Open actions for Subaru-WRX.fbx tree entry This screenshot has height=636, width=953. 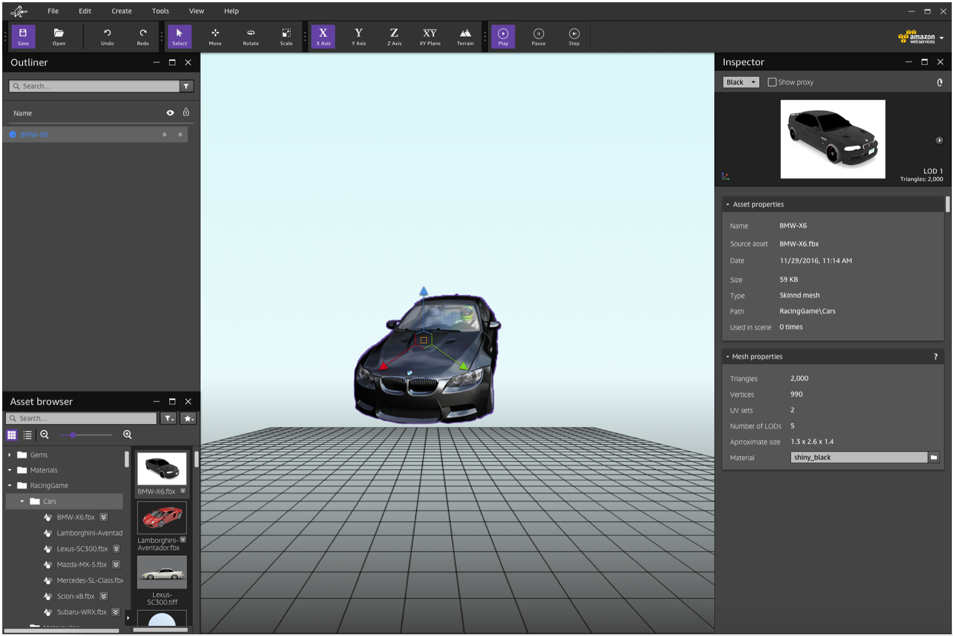[x=115, y=612]
